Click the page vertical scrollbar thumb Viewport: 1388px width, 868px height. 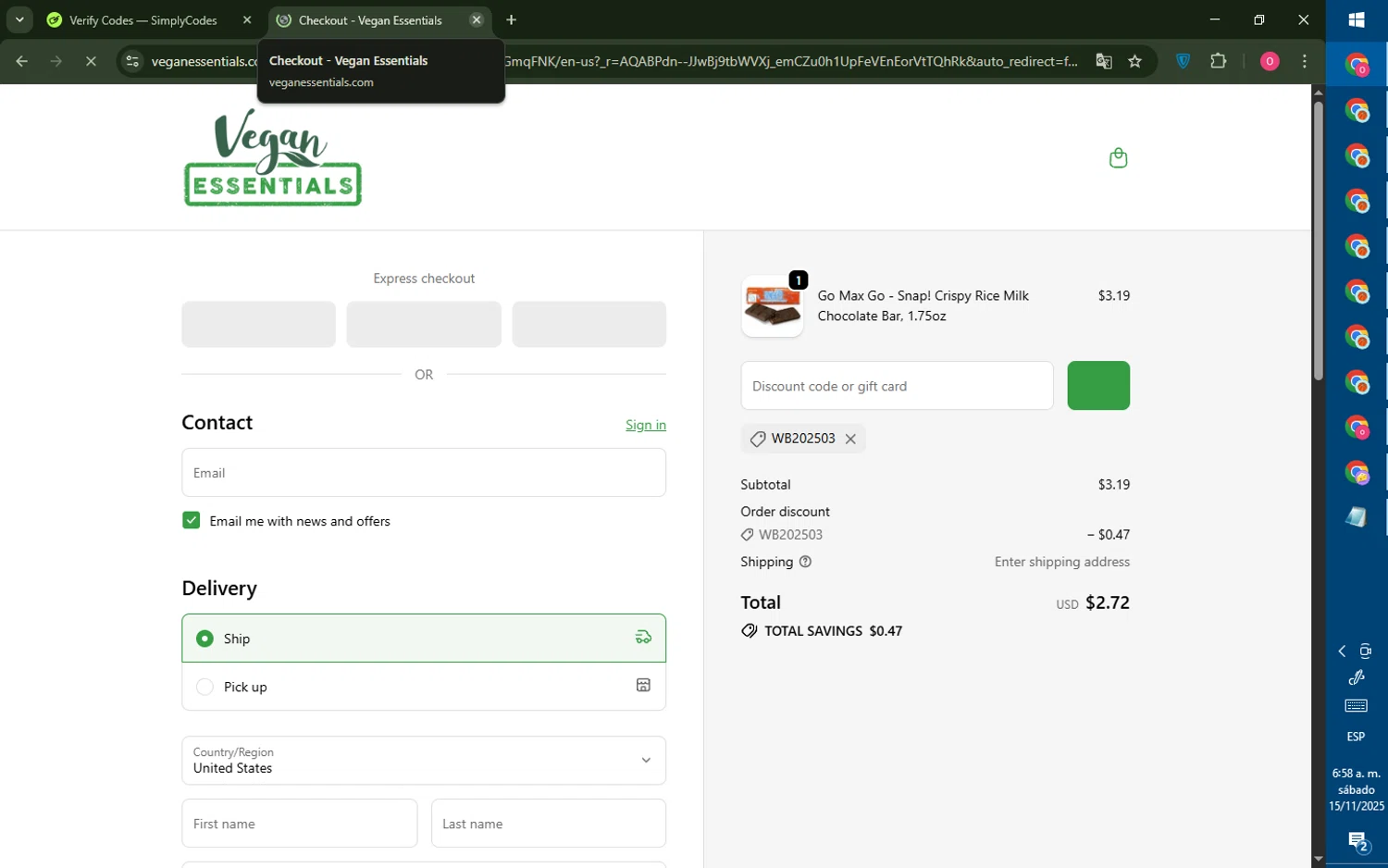[x=1319, y=241]
